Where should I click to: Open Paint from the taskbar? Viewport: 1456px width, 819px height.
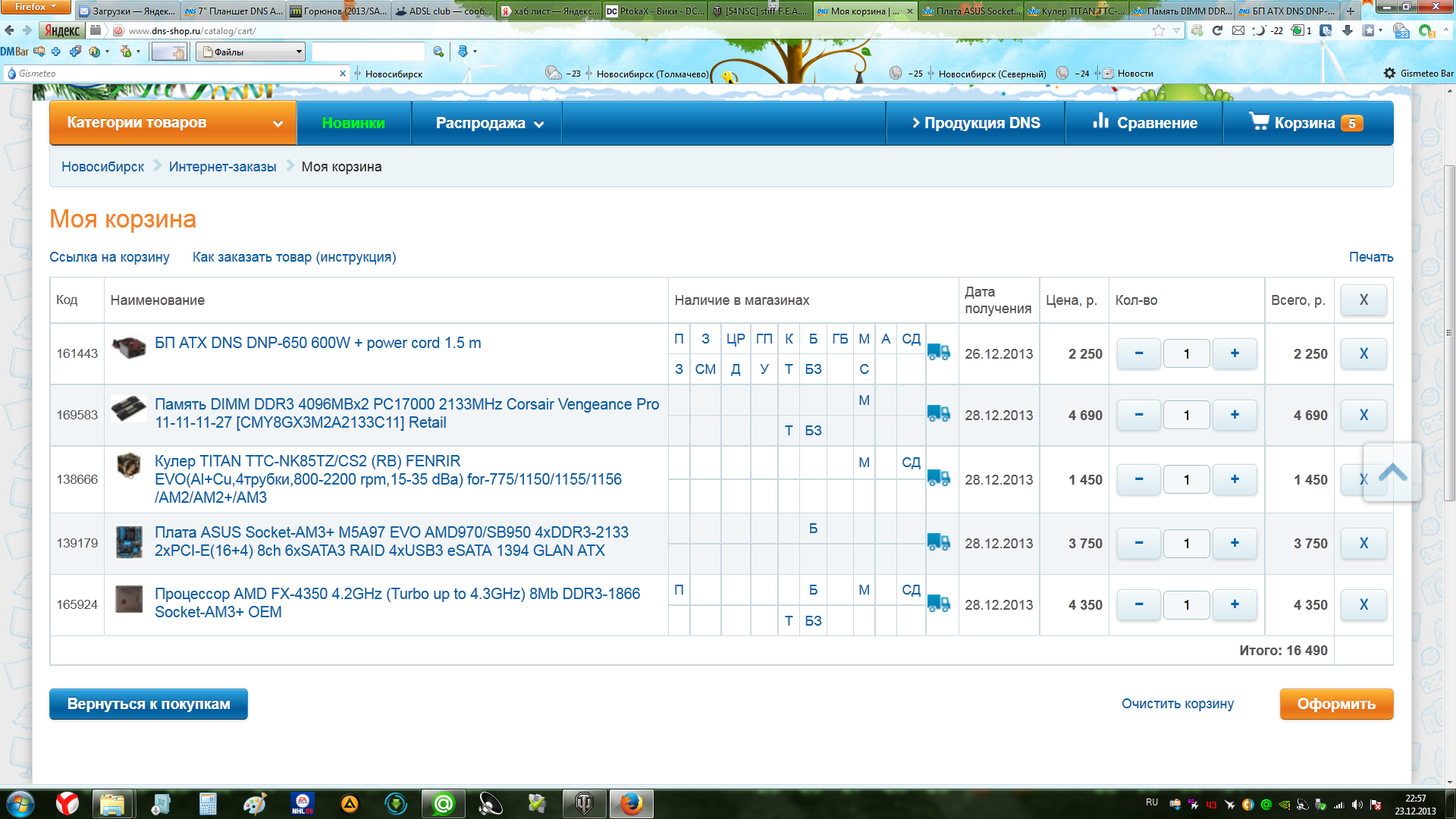255,803
